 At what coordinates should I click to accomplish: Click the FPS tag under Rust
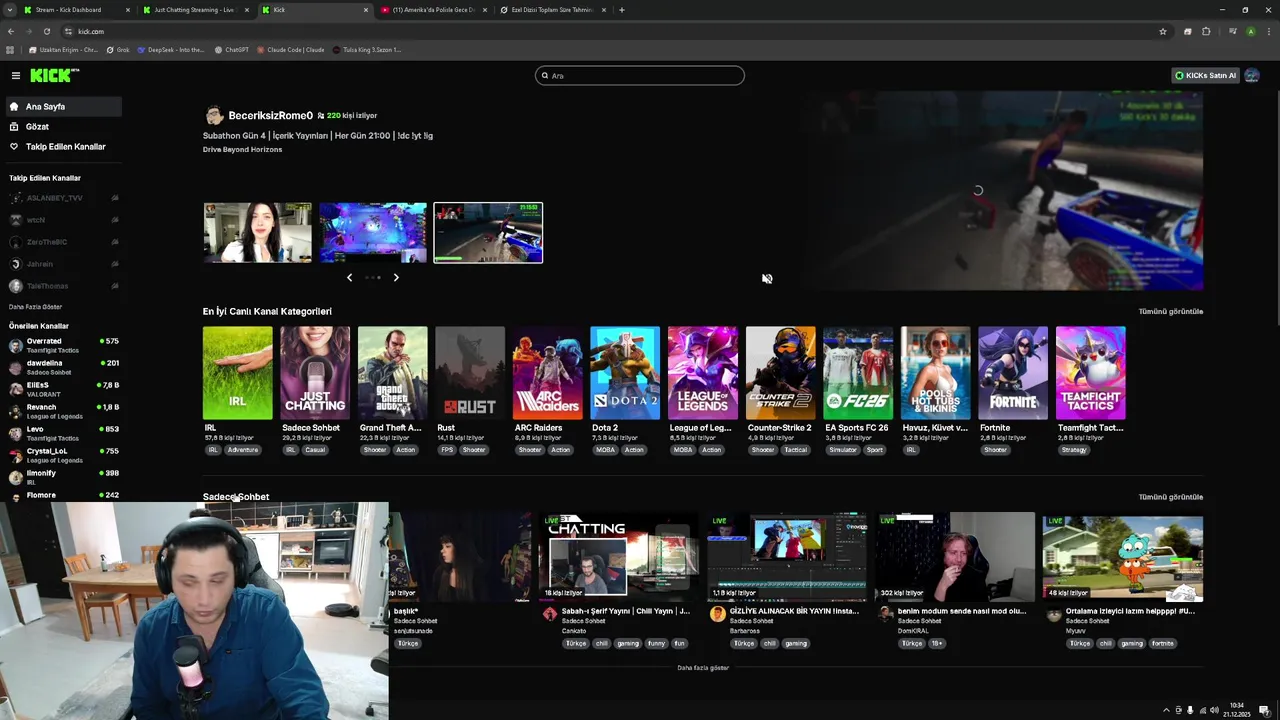pos(447,450)
